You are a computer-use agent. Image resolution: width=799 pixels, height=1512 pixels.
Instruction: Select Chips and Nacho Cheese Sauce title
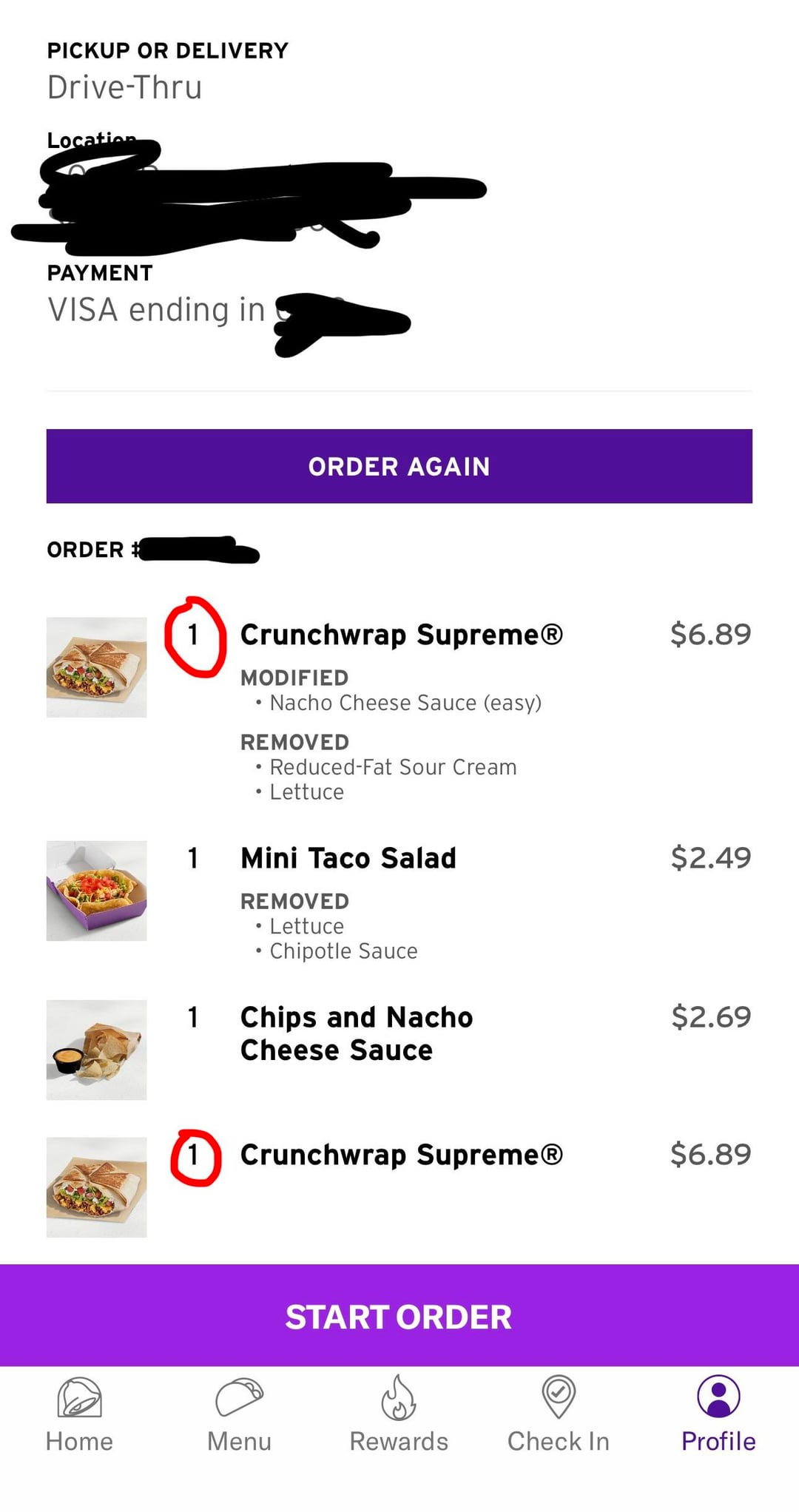[x=356, y=1033]
